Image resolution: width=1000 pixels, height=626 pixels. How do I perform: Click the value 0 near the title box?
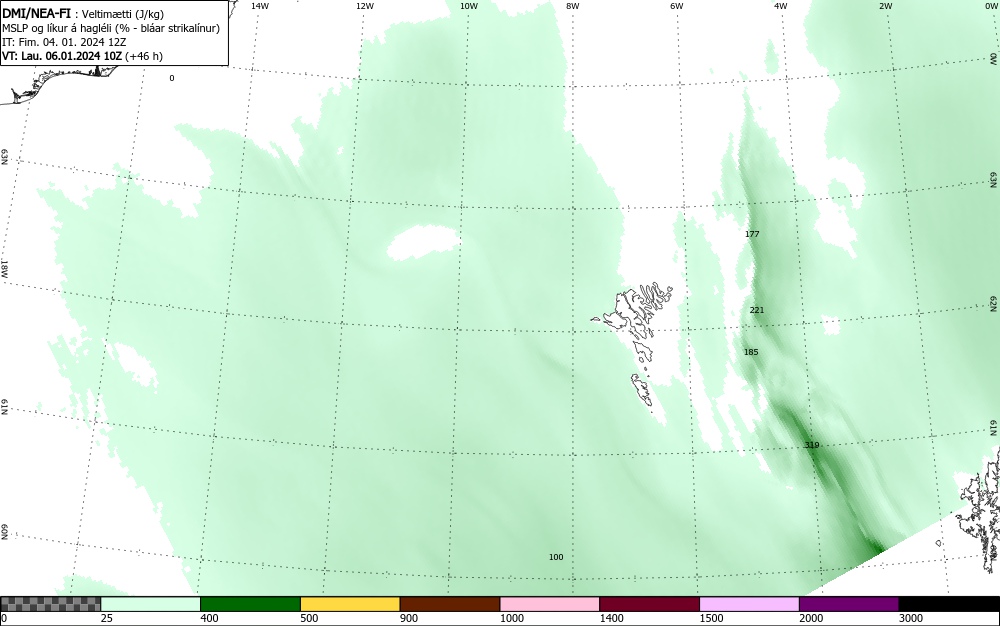pyautogui.click(x=172, y=78)
